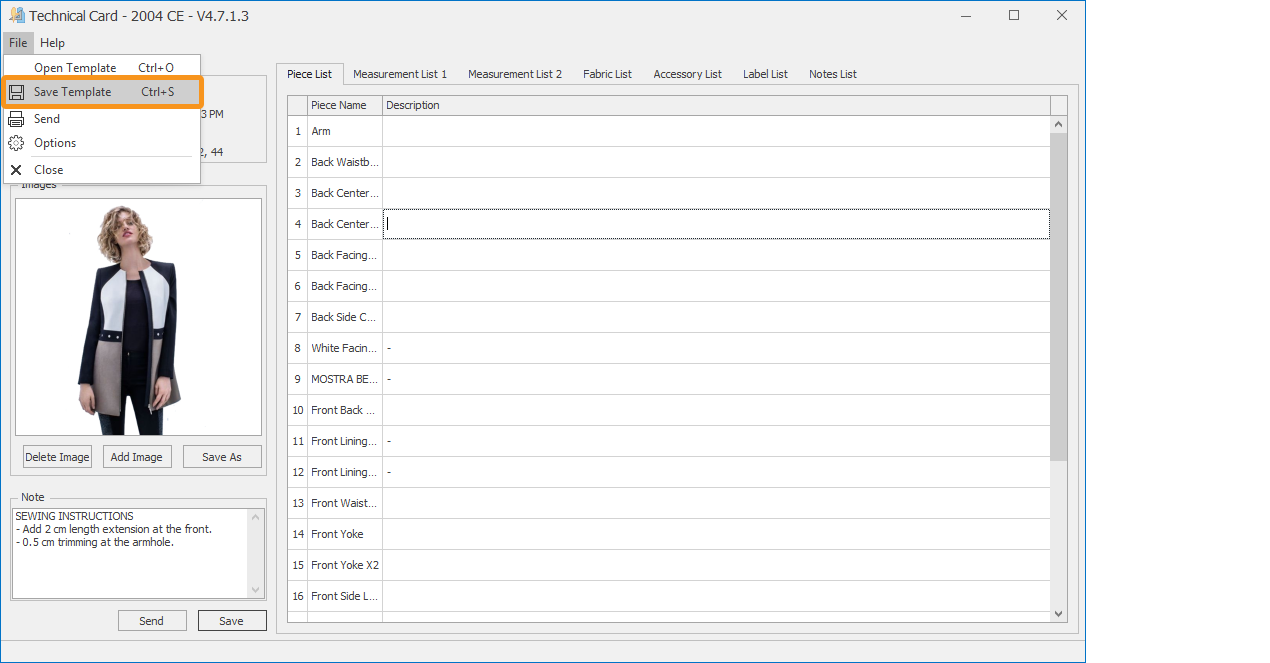
Task: Click the piece list scrollbar down arrow
Action: [1059, 614]
